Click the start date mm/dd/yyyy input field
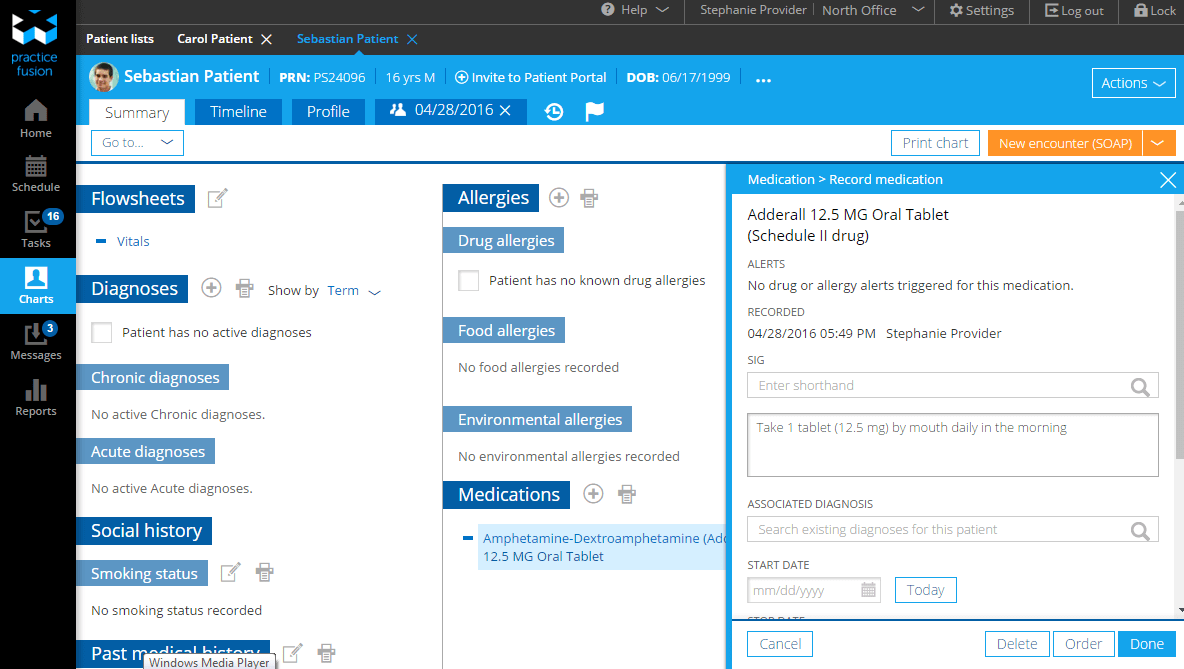Image resolution: width=1184 pixels, height=669 pixels. pos(800,590)
